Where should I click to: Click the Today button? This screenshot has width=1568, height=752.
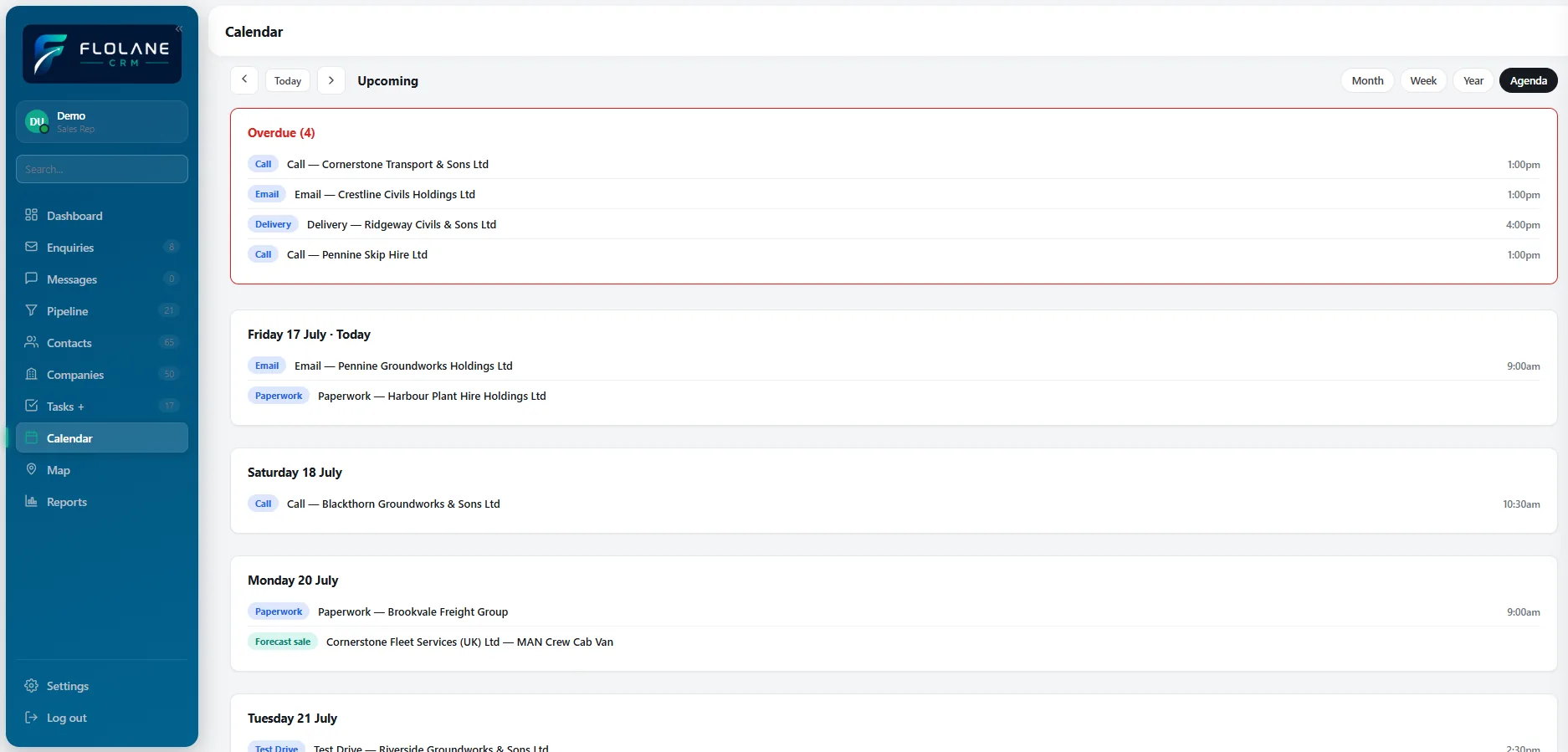tap(288, 80)
